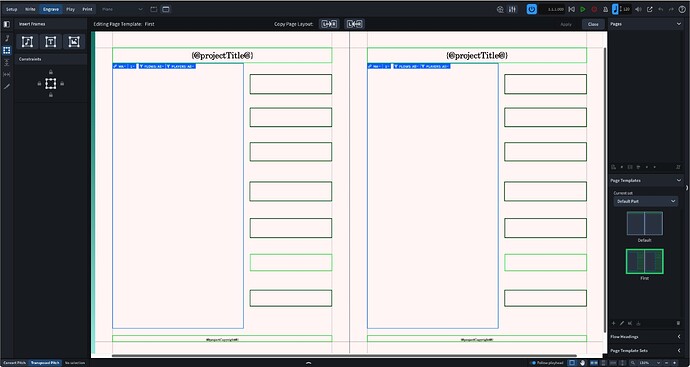Viewport: 690px width, 367px height.
Task: Delete page template trash icon
Action: (x=678, y=323)
